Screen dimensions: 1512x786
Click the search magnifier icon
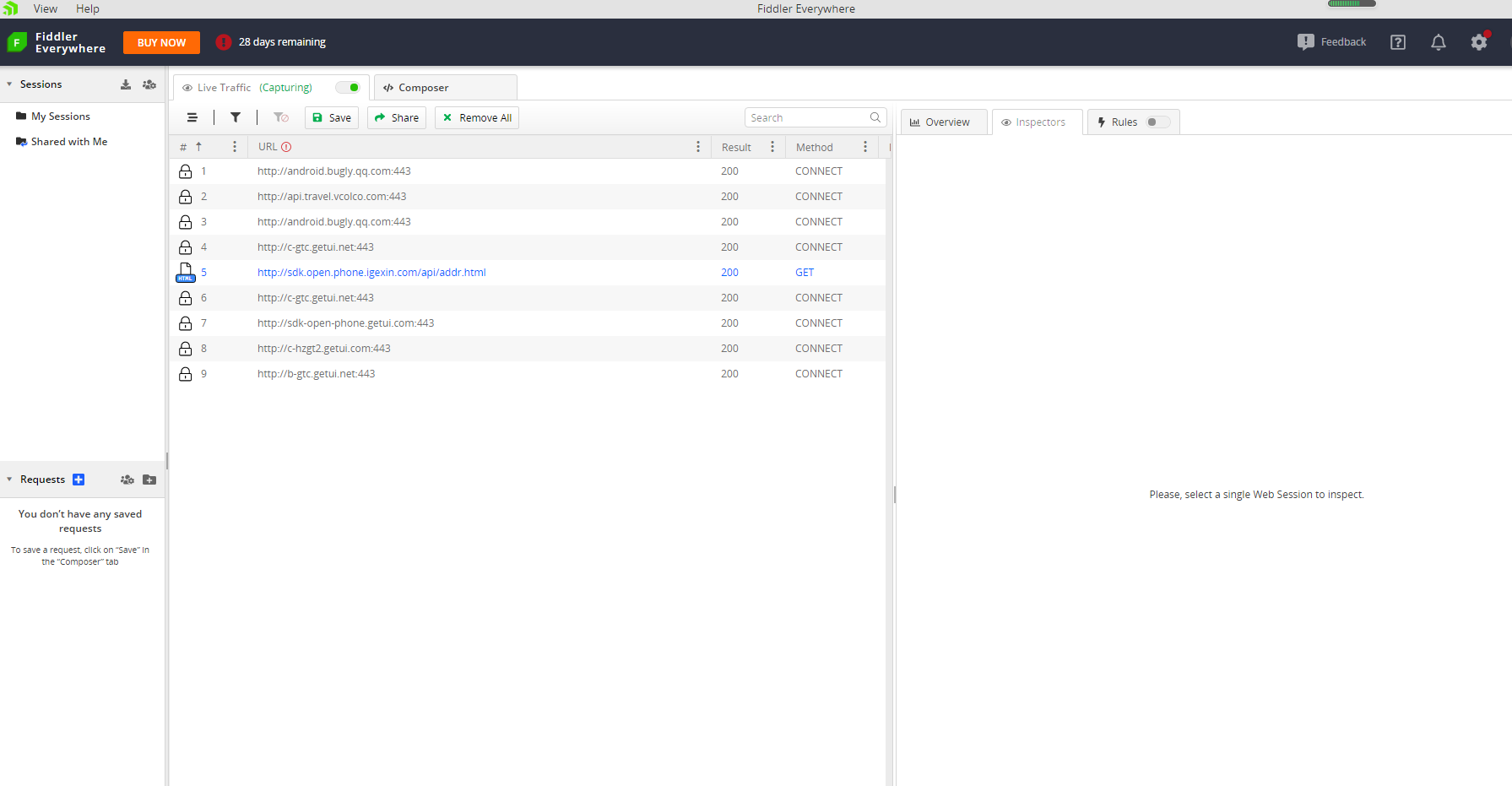point(875,117)
